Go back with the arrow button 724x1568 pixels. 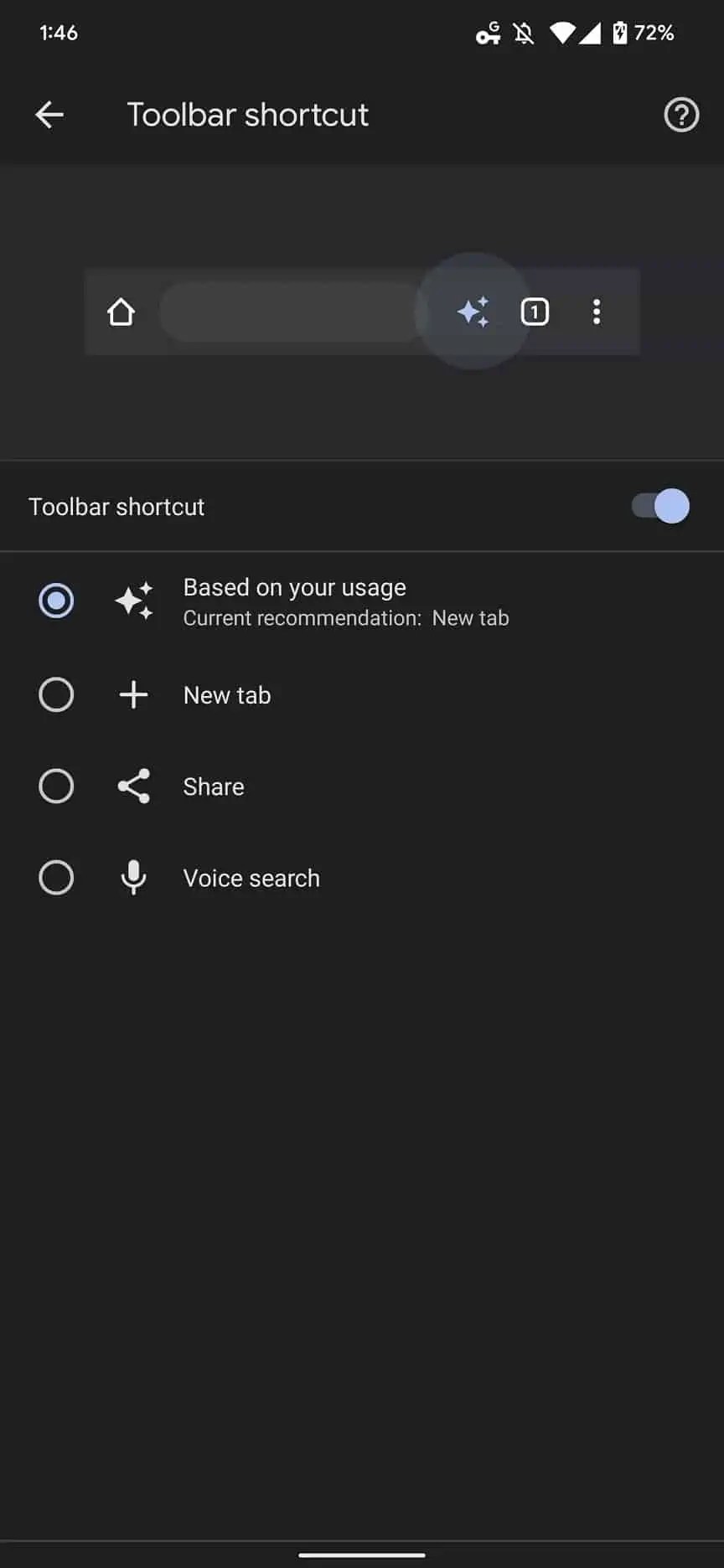pos(49,115)
